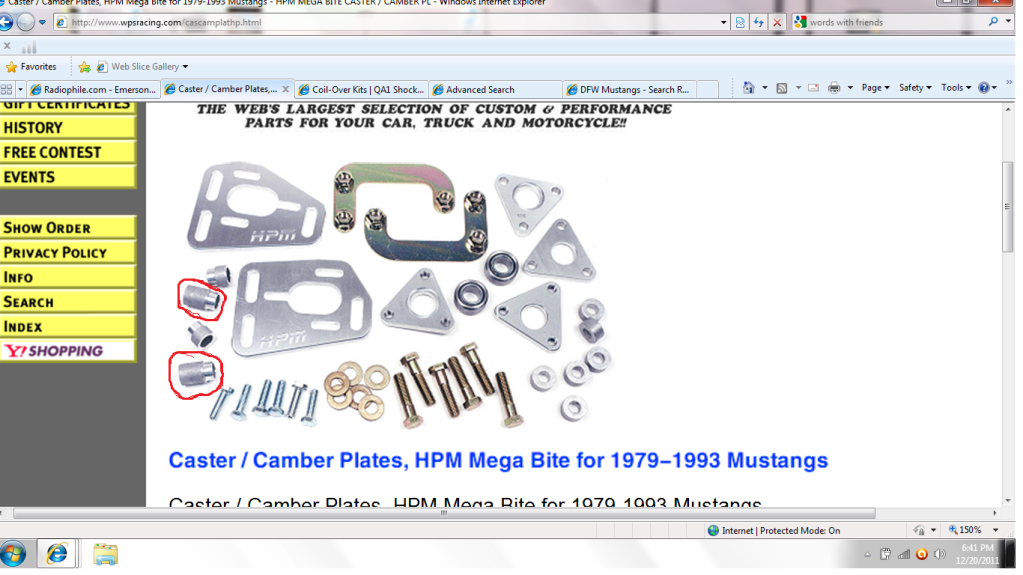The width and height of the screenshot is (1023, 575).
Task: Click the RSS feeds icon
Action: click(x=782, y=87)
